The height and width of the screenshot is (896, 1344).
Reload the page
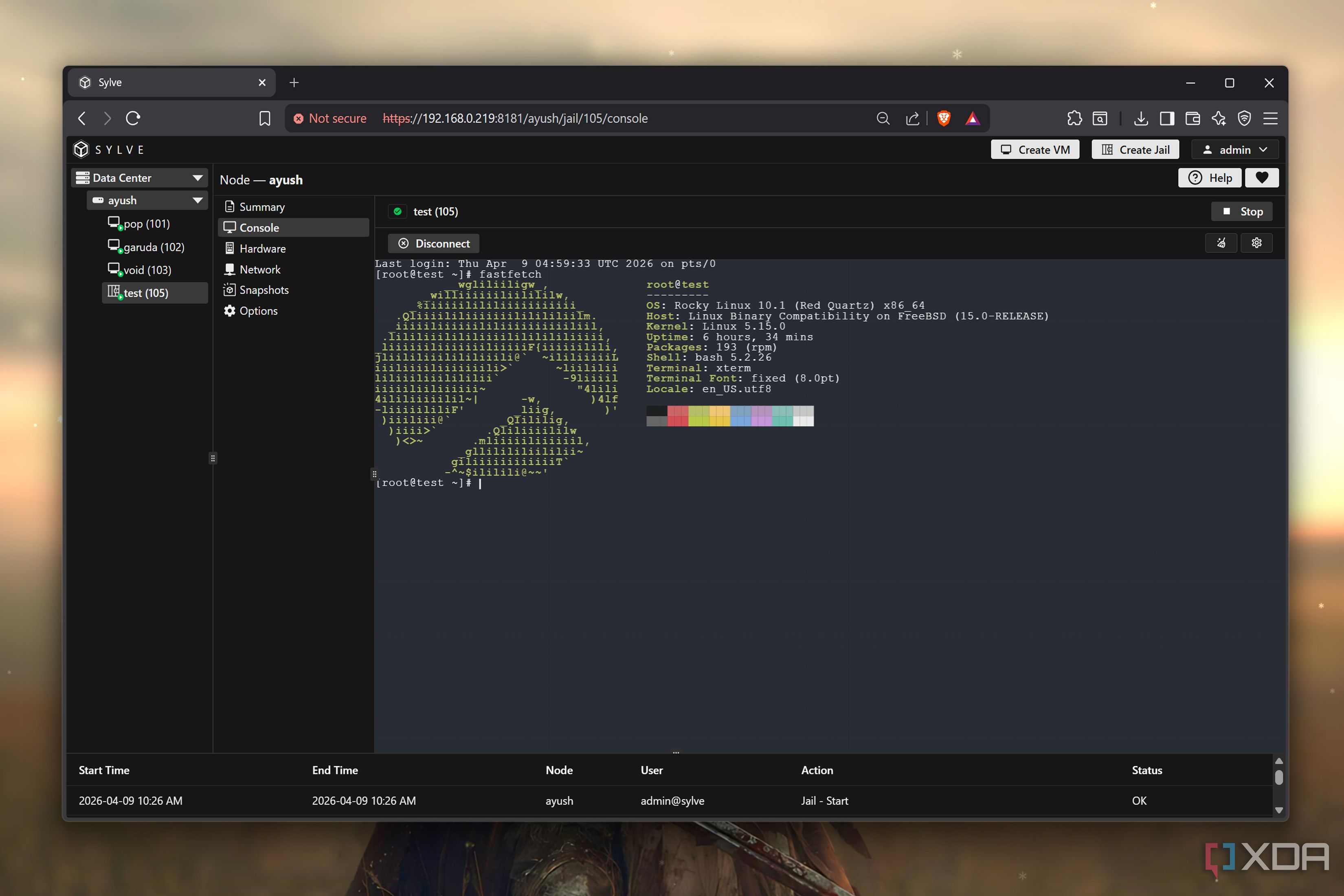[x=133, y=118]
